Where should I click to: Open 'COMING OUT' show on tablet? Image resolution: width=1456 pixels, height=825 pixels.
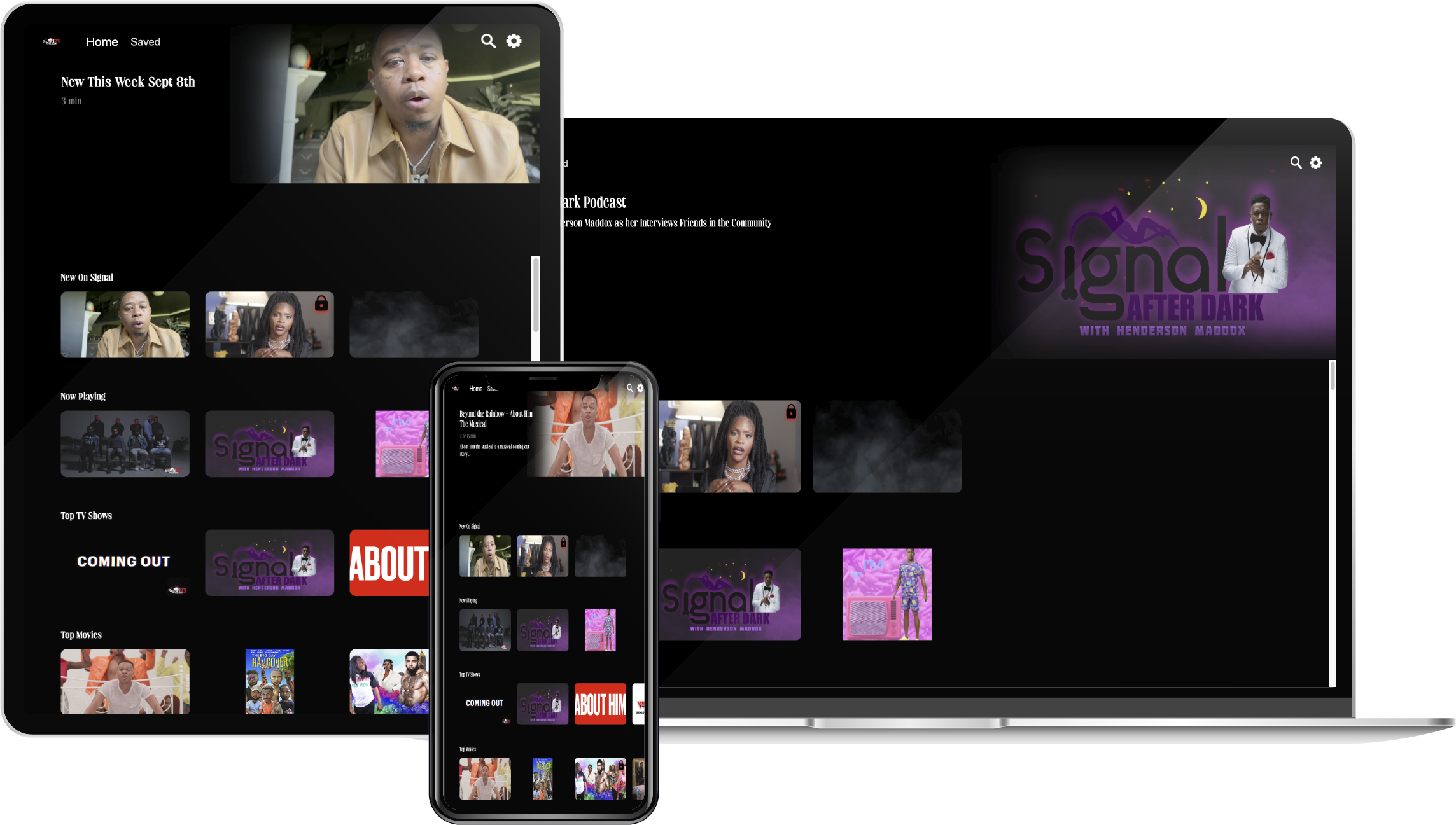[124, 562]
